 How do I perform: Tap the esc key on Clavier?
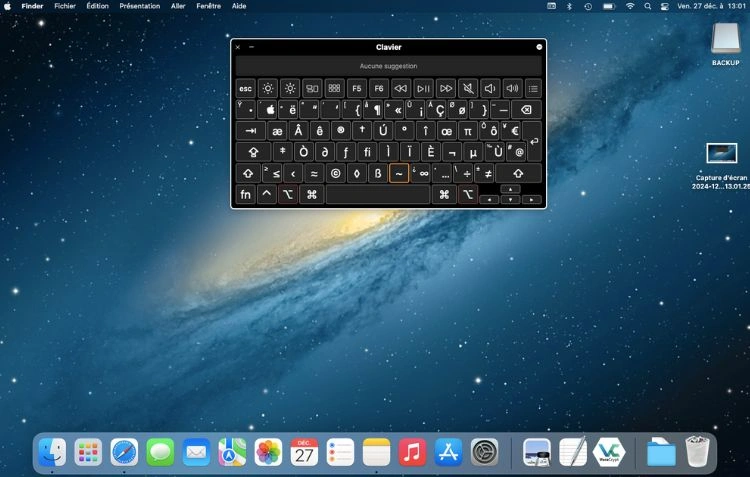coord(245,89)
